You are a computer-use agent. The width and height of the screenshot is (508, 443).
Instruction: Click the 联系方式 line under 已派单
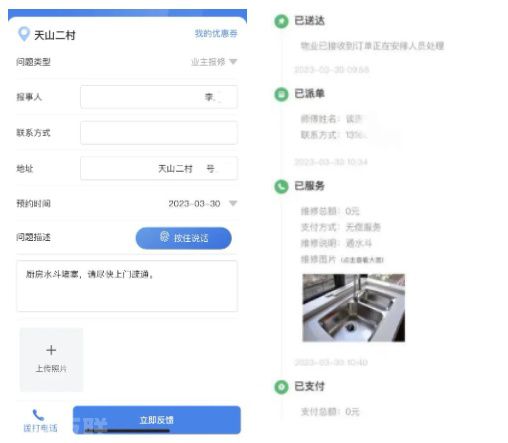[x=333, y=135]
